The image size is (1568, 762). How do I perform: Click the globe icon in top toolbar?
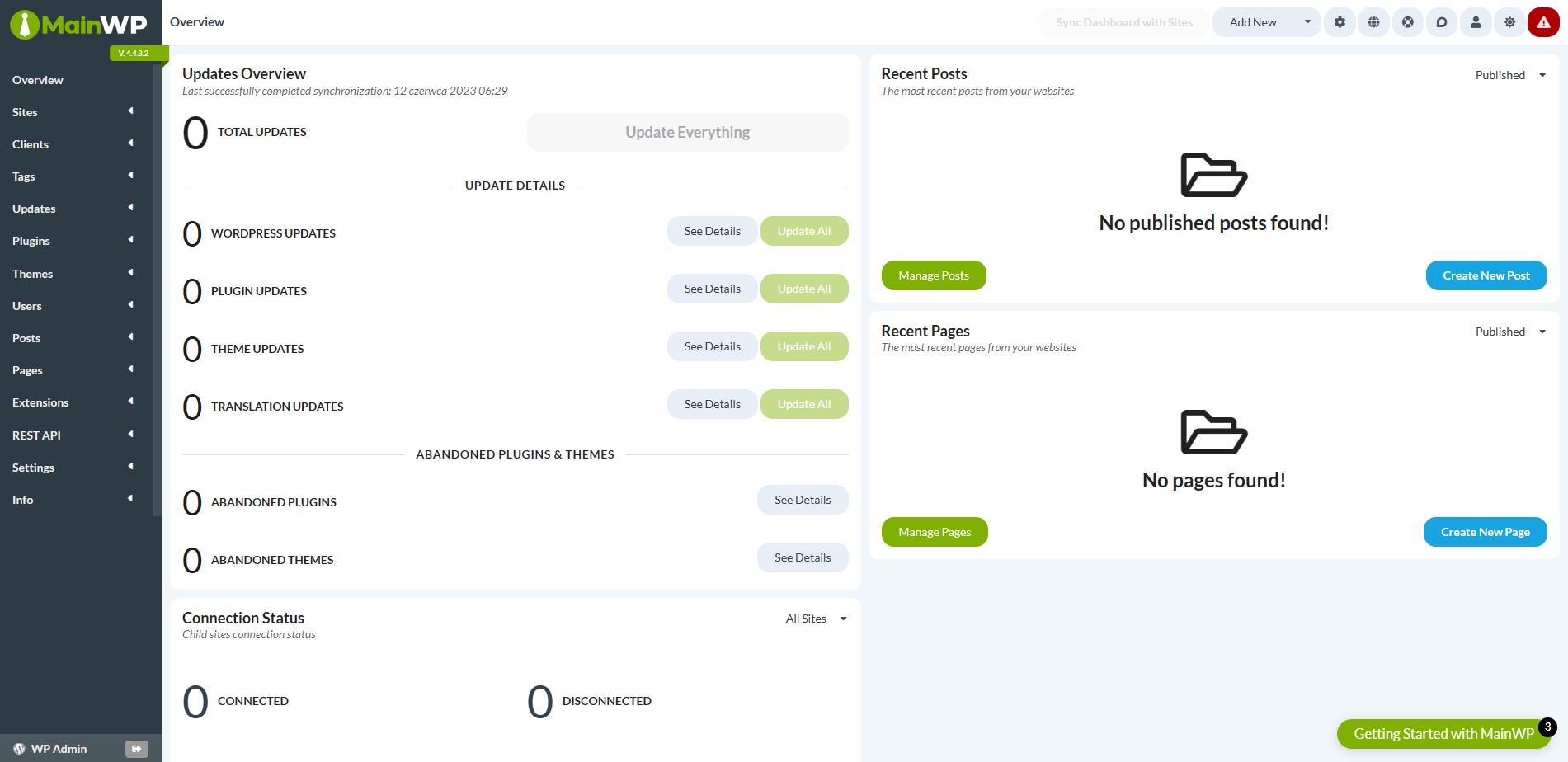click(x=1373, y=22)
